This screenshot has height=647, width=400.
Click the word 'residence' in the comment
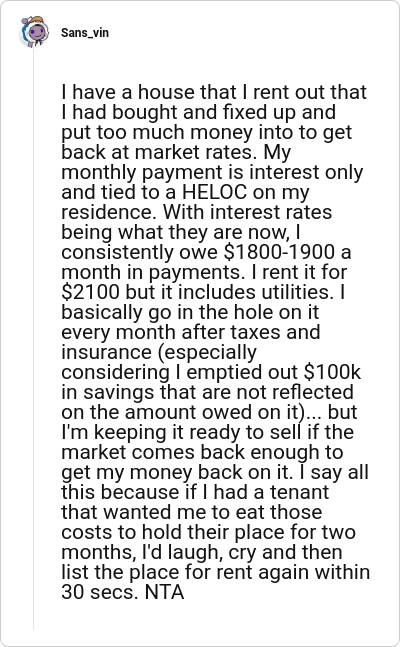[x=109, y=213]
